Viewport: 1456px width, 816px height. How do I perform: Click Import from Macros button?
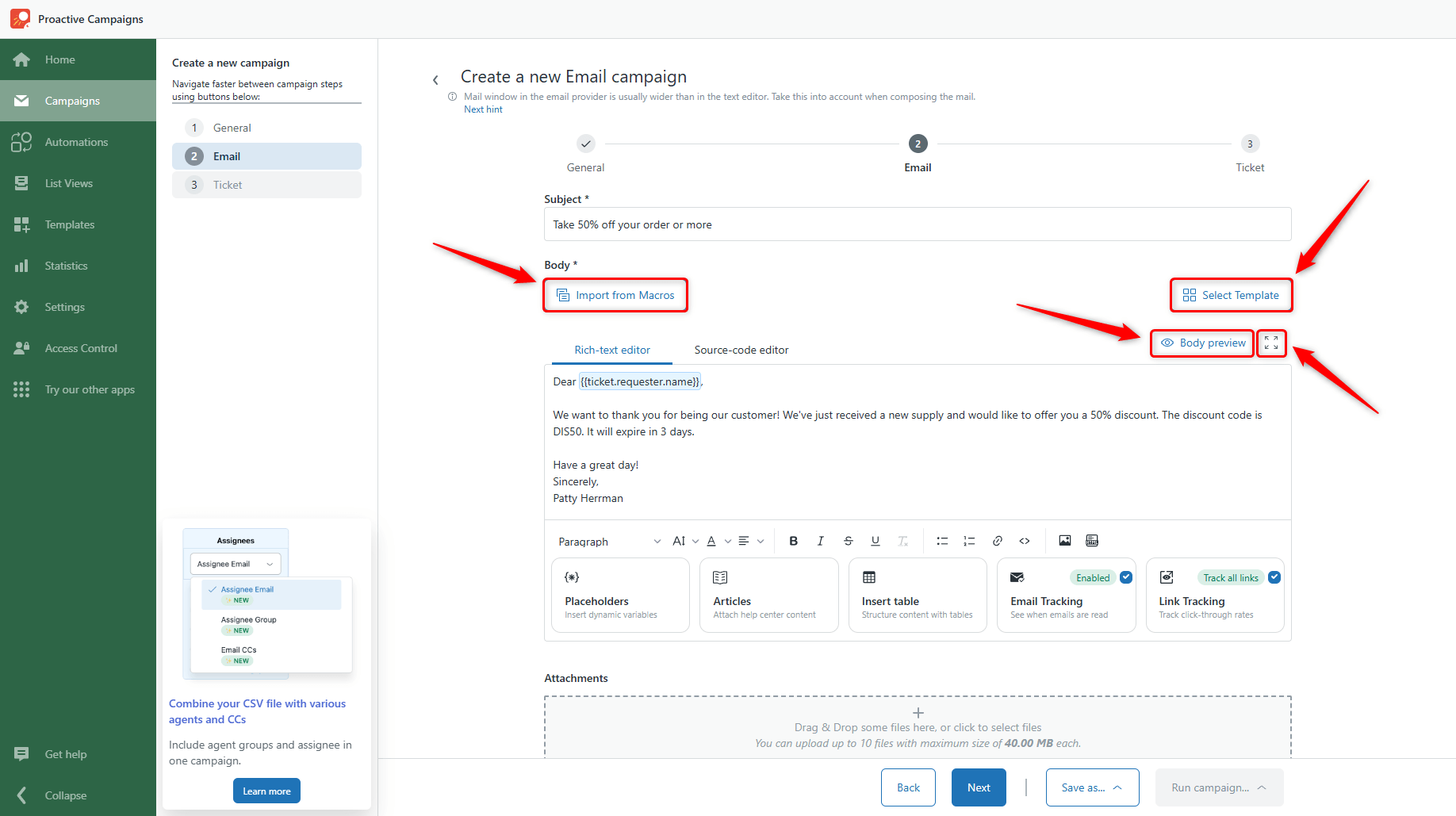[x=615, y=295]
